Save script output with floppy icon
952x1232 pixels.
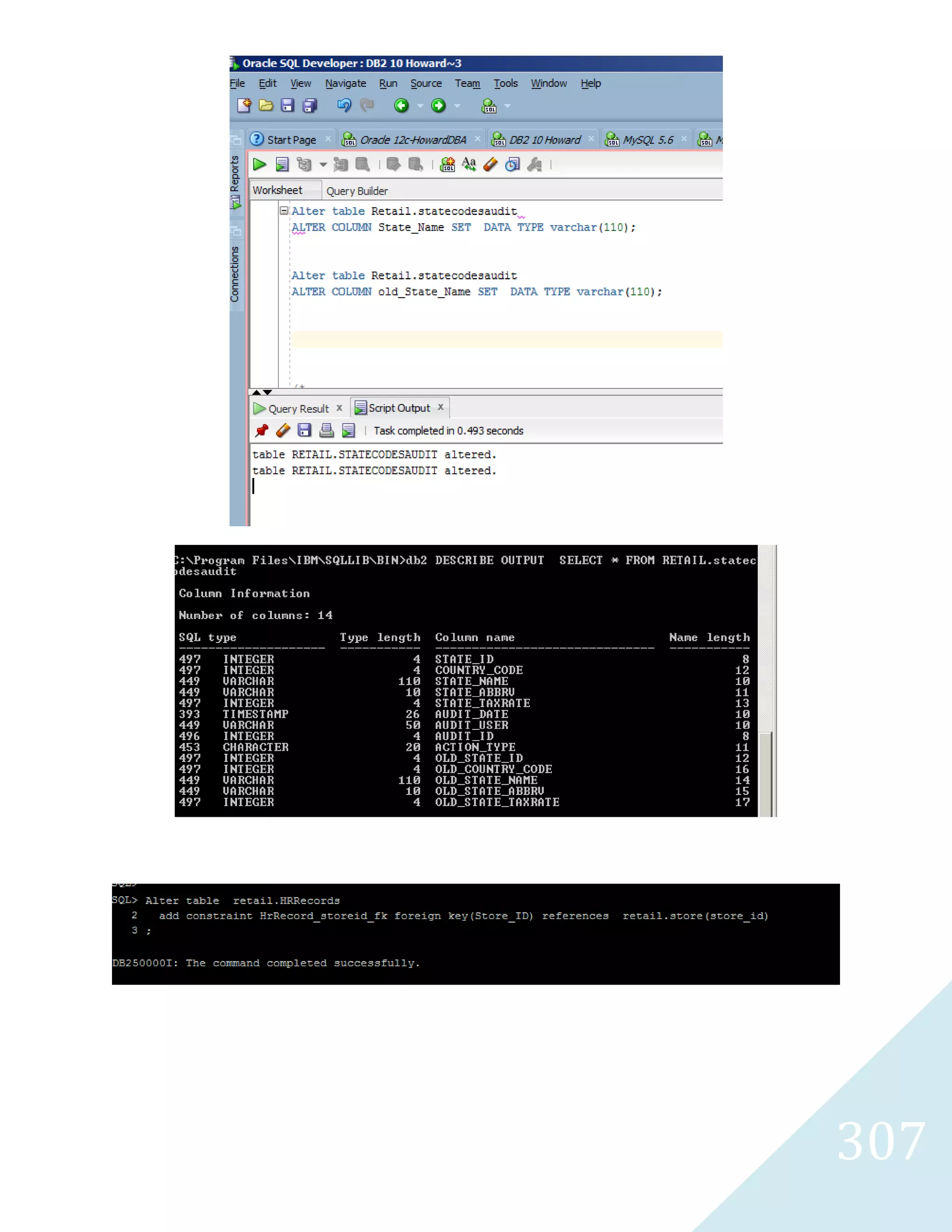(304, 431)
